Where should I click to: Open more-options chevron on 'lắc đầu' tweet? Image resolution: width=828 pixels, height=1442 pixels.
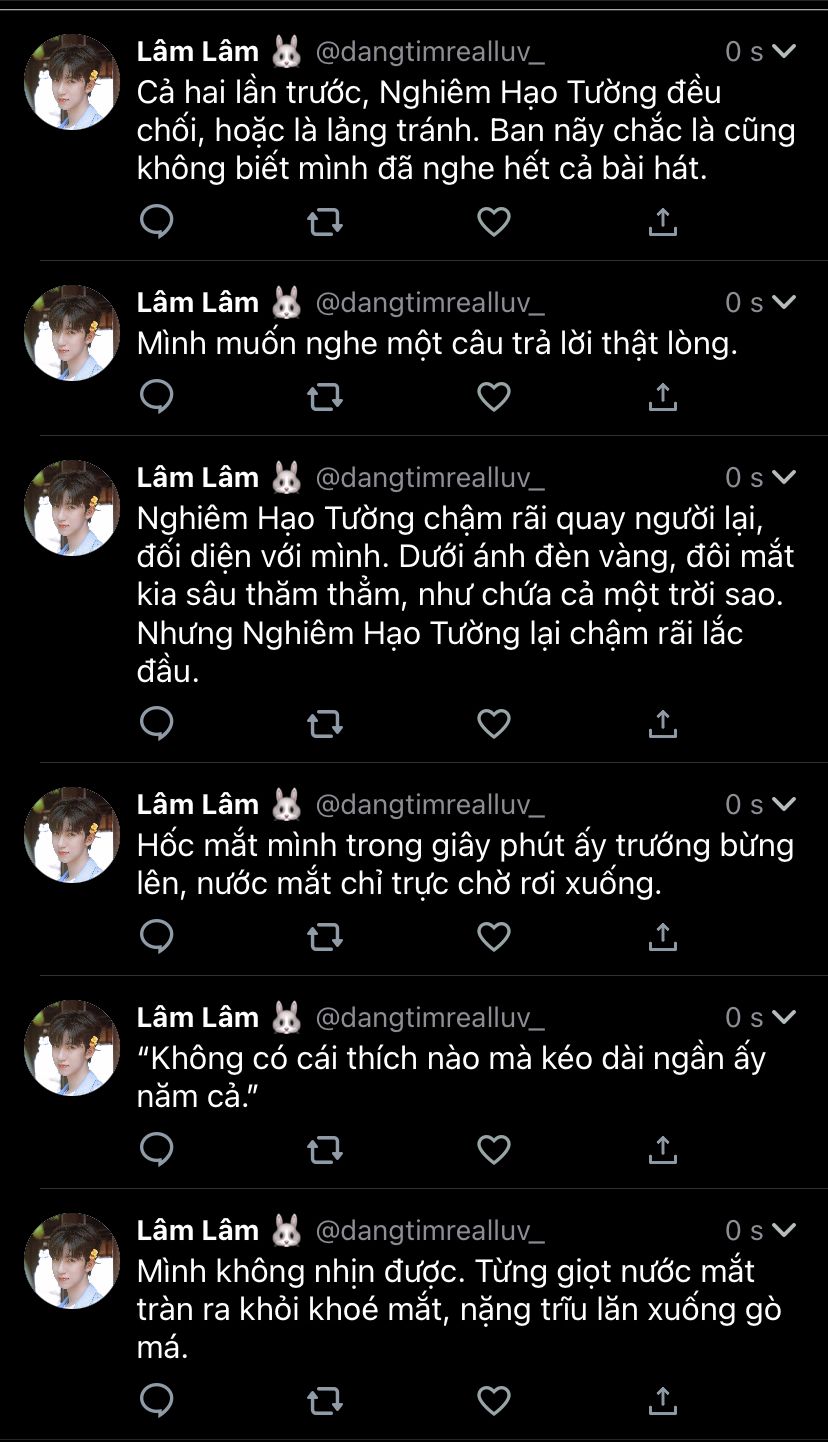[x=785, y=477]
